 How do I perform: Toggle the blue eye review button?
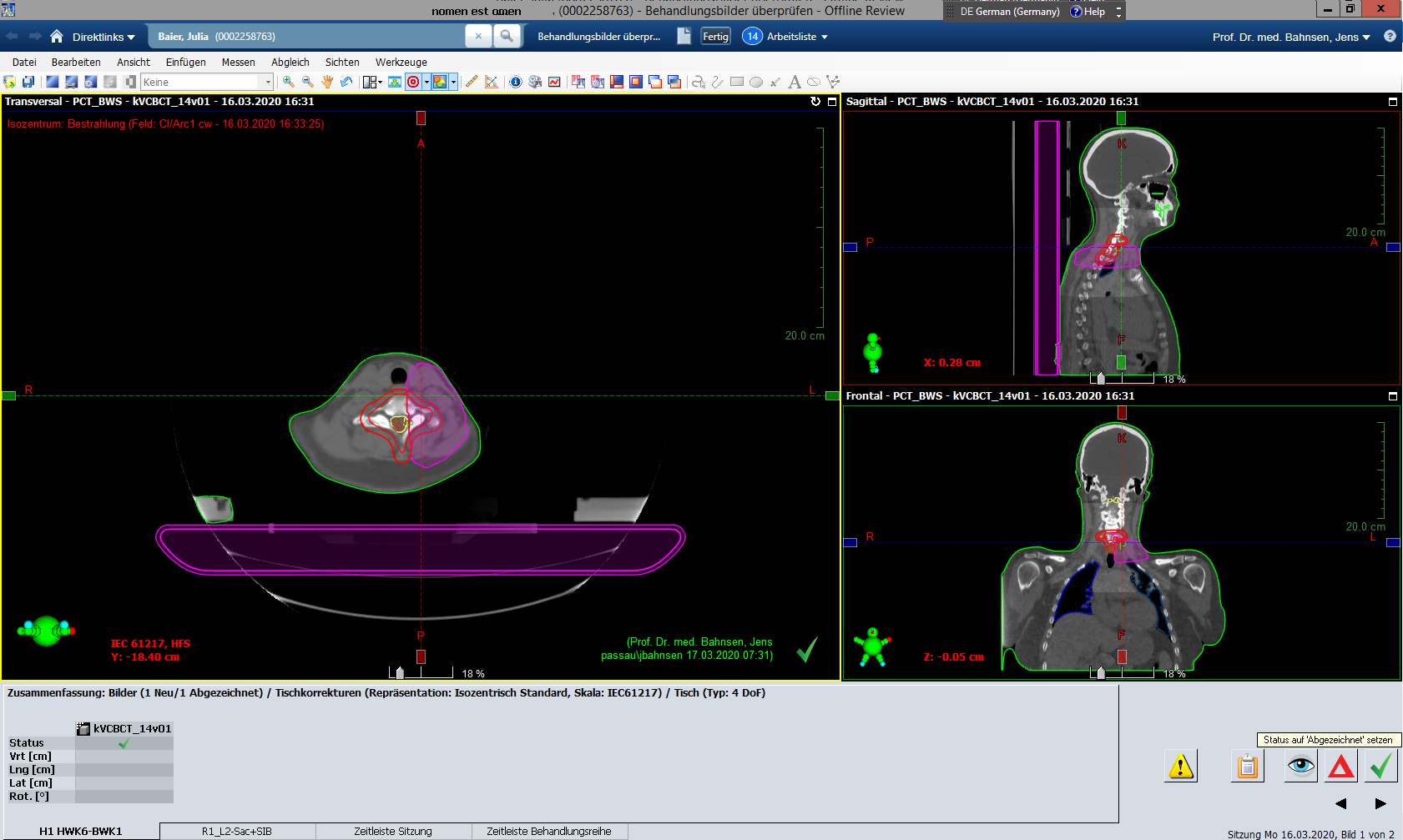[x=1300, y=766]
